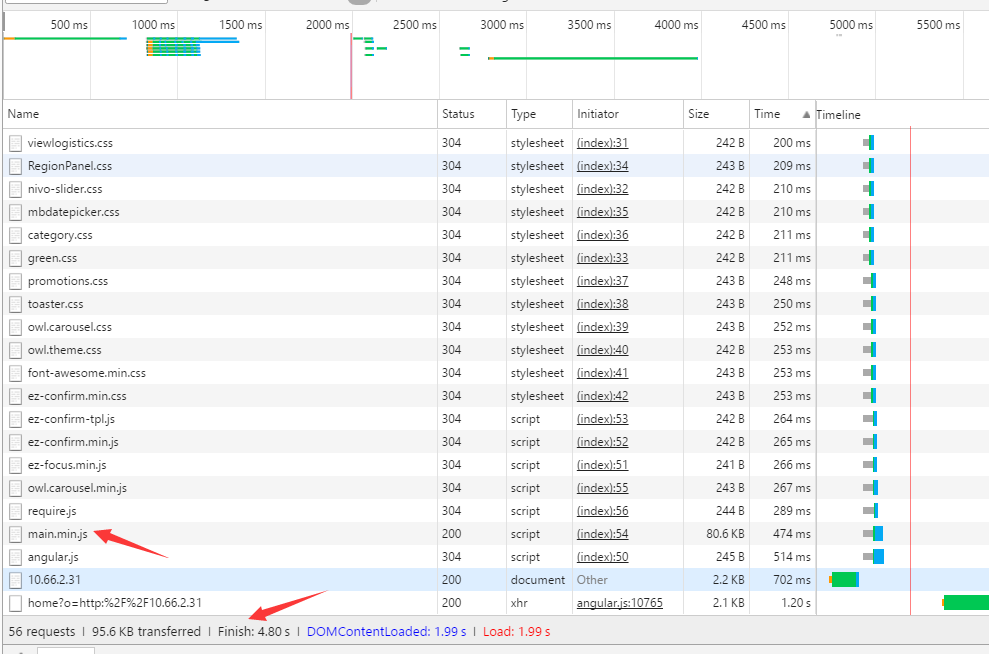Click the 5000 ms overview tick label

(x=851, y=25)
